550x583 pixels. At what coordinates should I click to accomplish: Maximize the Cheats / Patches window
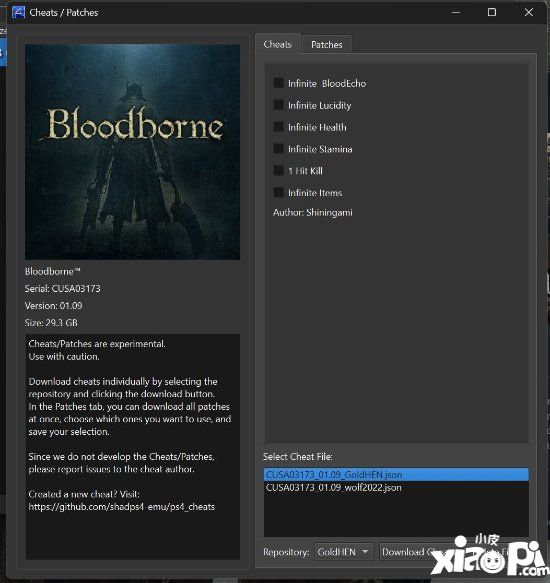[x=492, y=12]
